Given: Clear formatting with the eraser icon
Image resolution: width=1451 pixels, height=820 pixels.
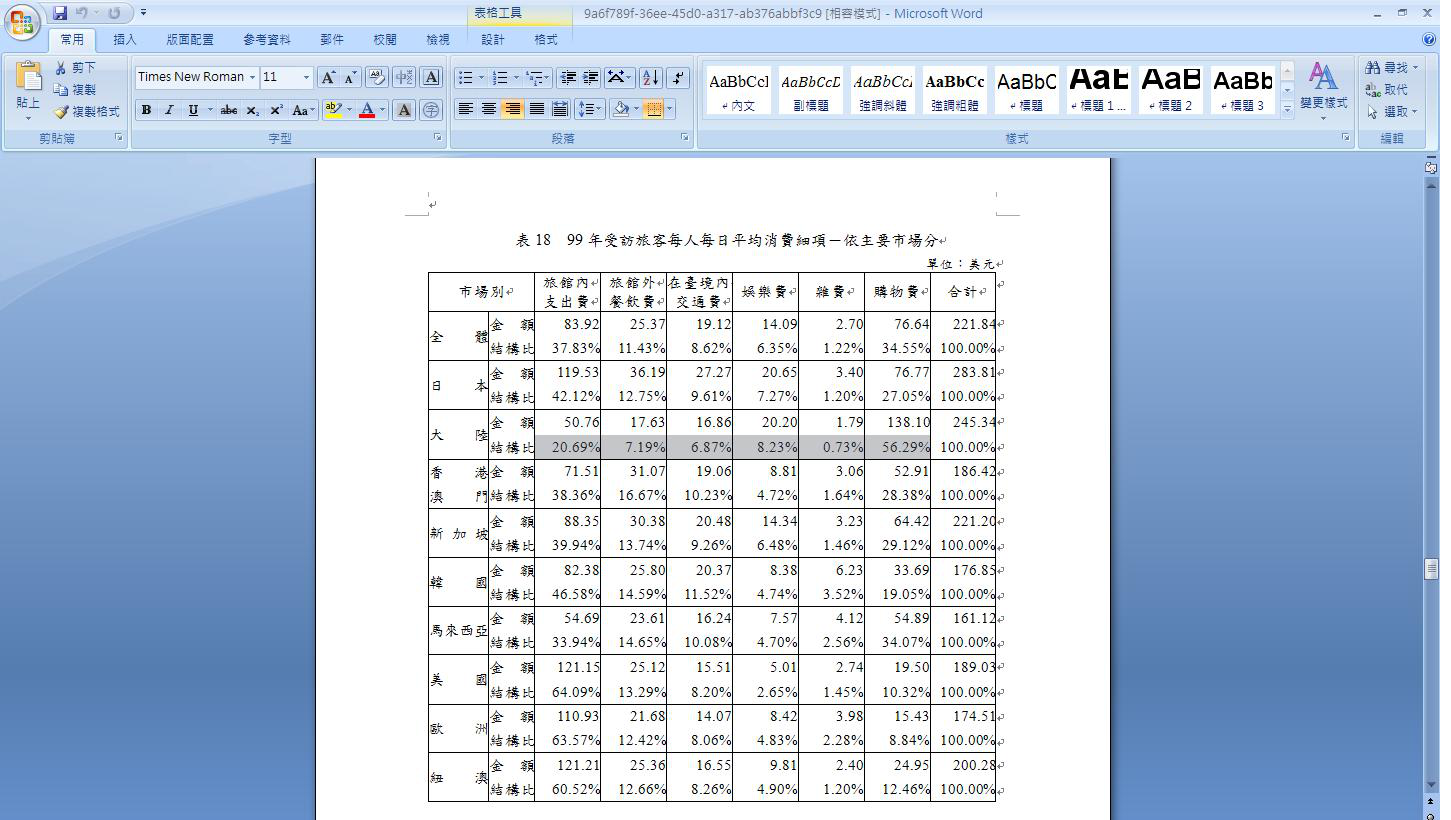Looking at the screenshot, I should coord(377,77).
